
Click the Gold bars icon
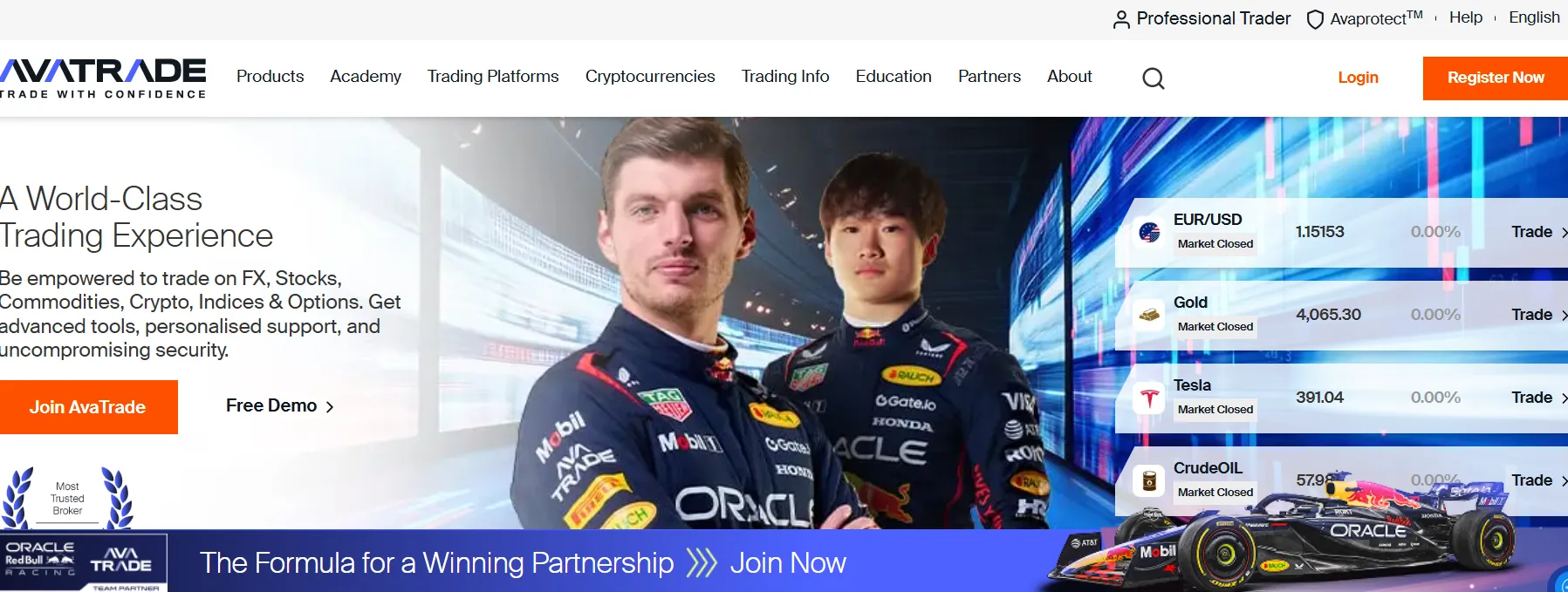[1149, 315]
